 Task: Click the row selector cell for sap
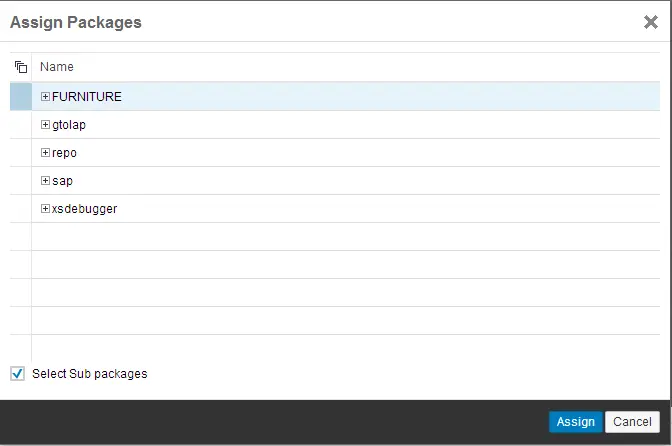pos(21,181)
